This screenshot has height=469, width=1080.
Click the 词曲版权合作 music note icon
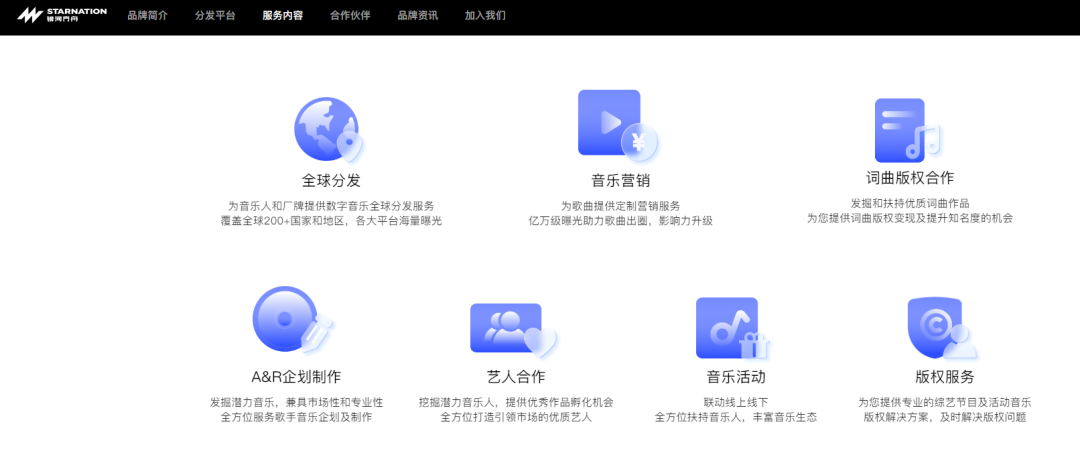coord(906,131)
